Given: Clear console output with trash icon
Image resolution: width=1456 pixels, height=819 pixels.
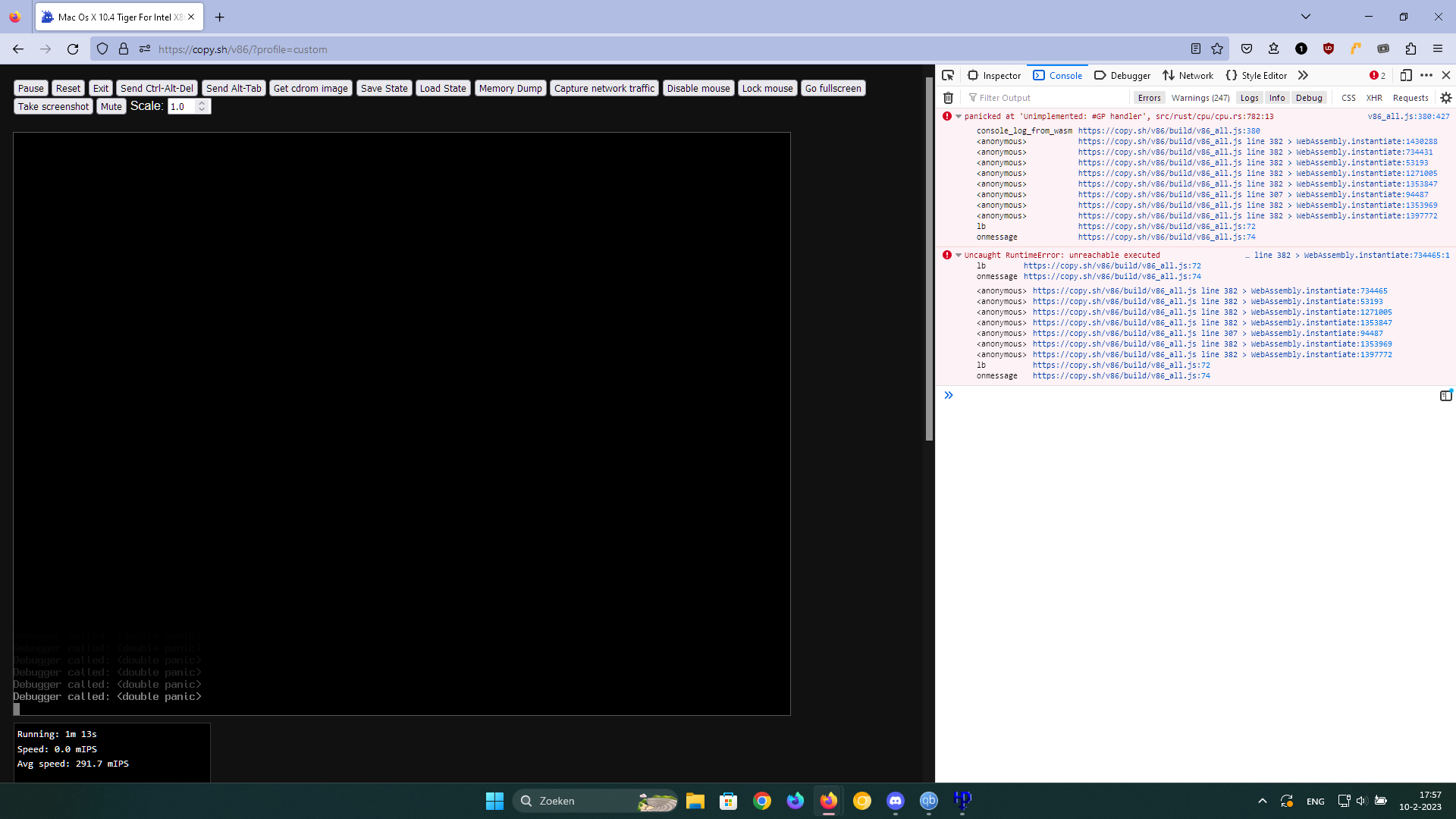Looking at the screenshot, I should click(x=948, y=98).
